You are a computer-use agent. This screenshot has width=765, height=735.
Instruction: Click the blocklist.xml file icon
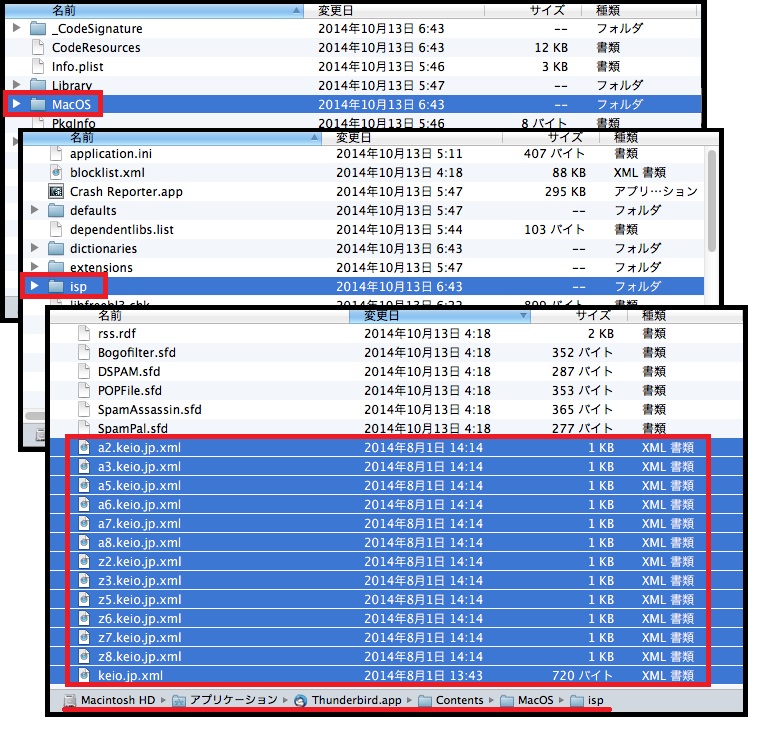click(x=56, y=172)
